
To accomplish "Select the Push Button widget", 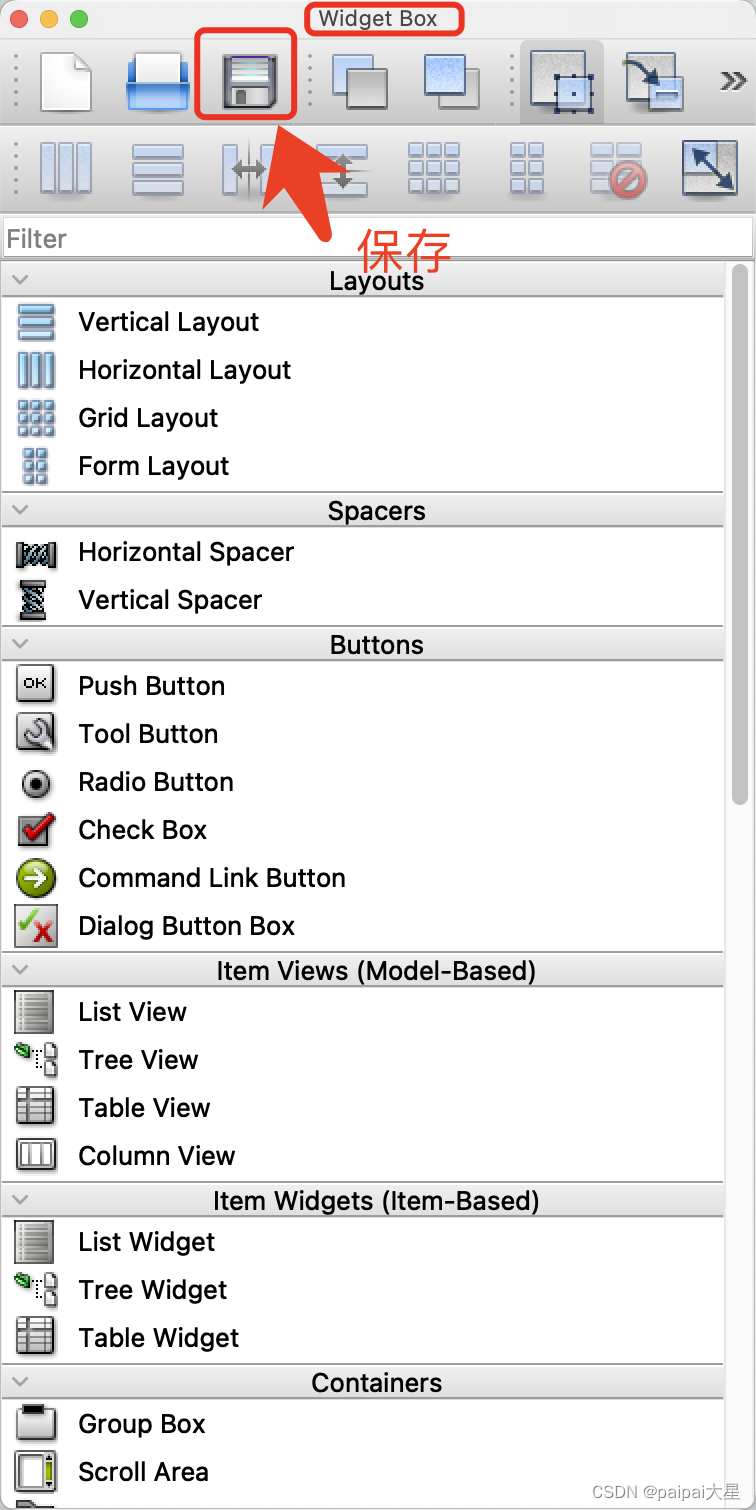I will (151, 686).
